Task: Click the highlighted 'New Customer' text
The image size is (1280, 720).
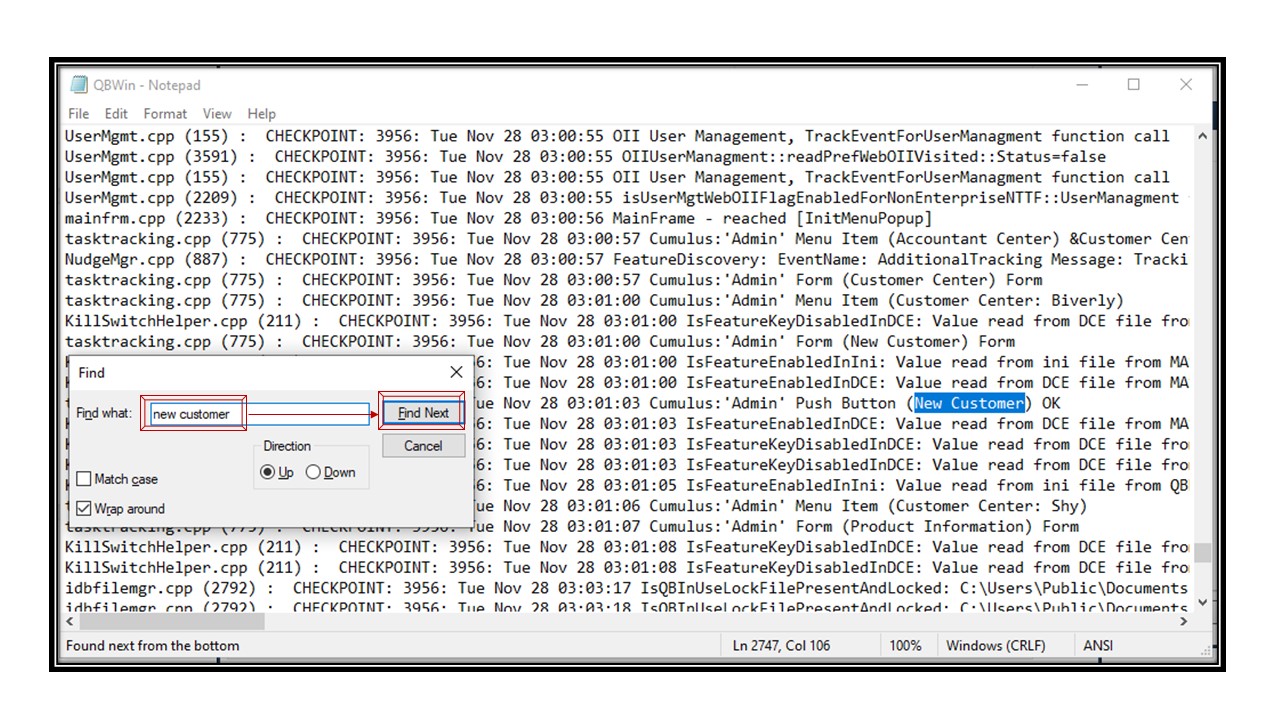Action: point(969,403)
